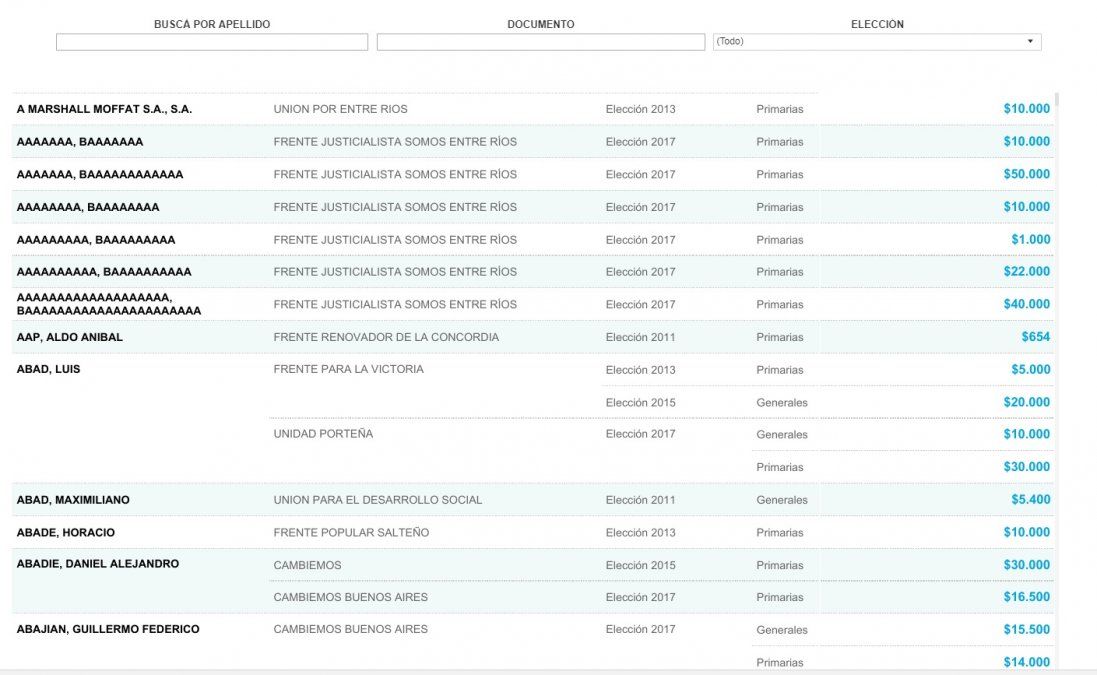The image size is (1097, 675).
Task: Click the $654 amount for Aldo Anibal
Action: [1035, 337]
